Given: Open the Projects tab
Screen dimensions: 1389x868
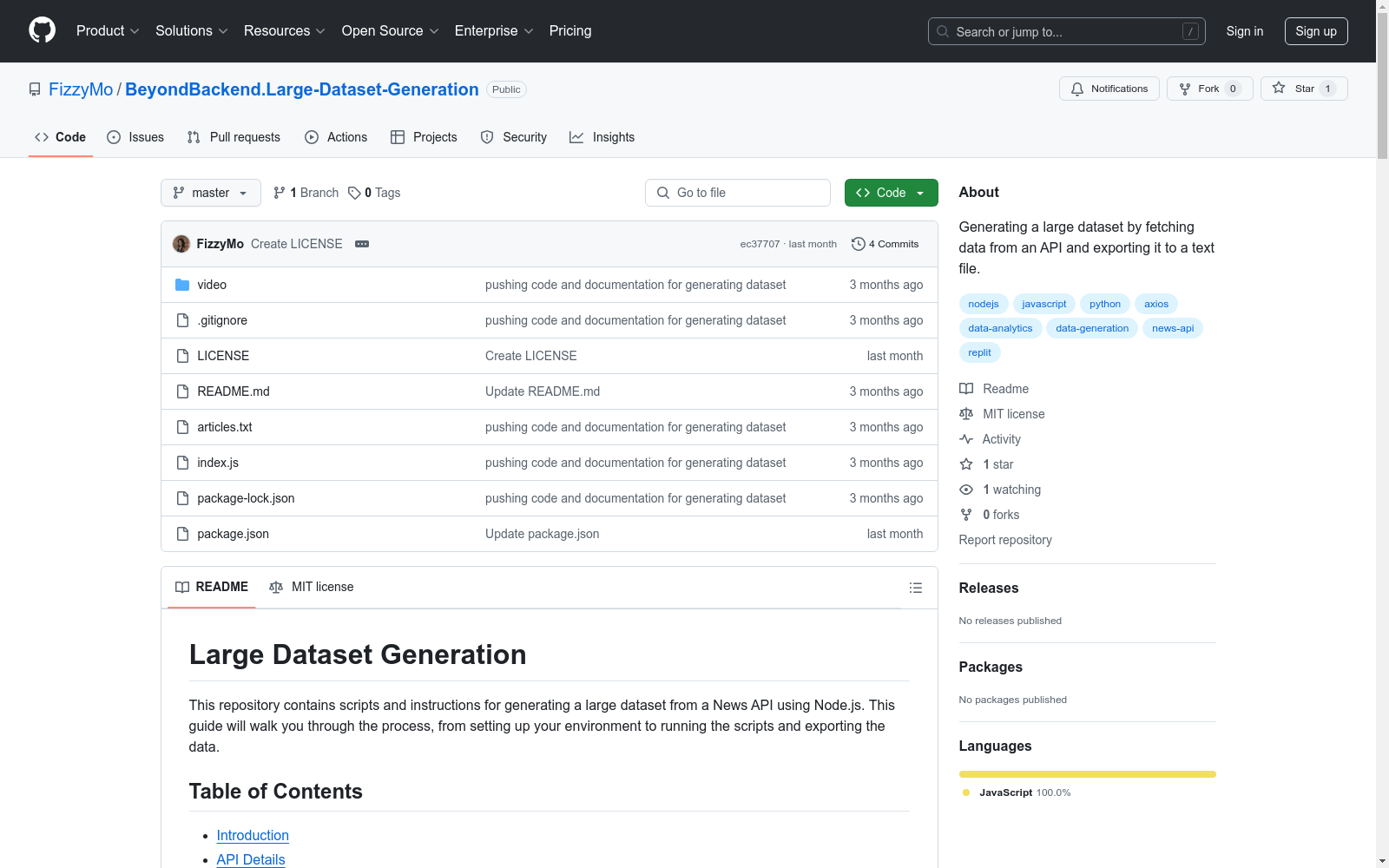Looking at the screenshot, I should coord(424,137).
